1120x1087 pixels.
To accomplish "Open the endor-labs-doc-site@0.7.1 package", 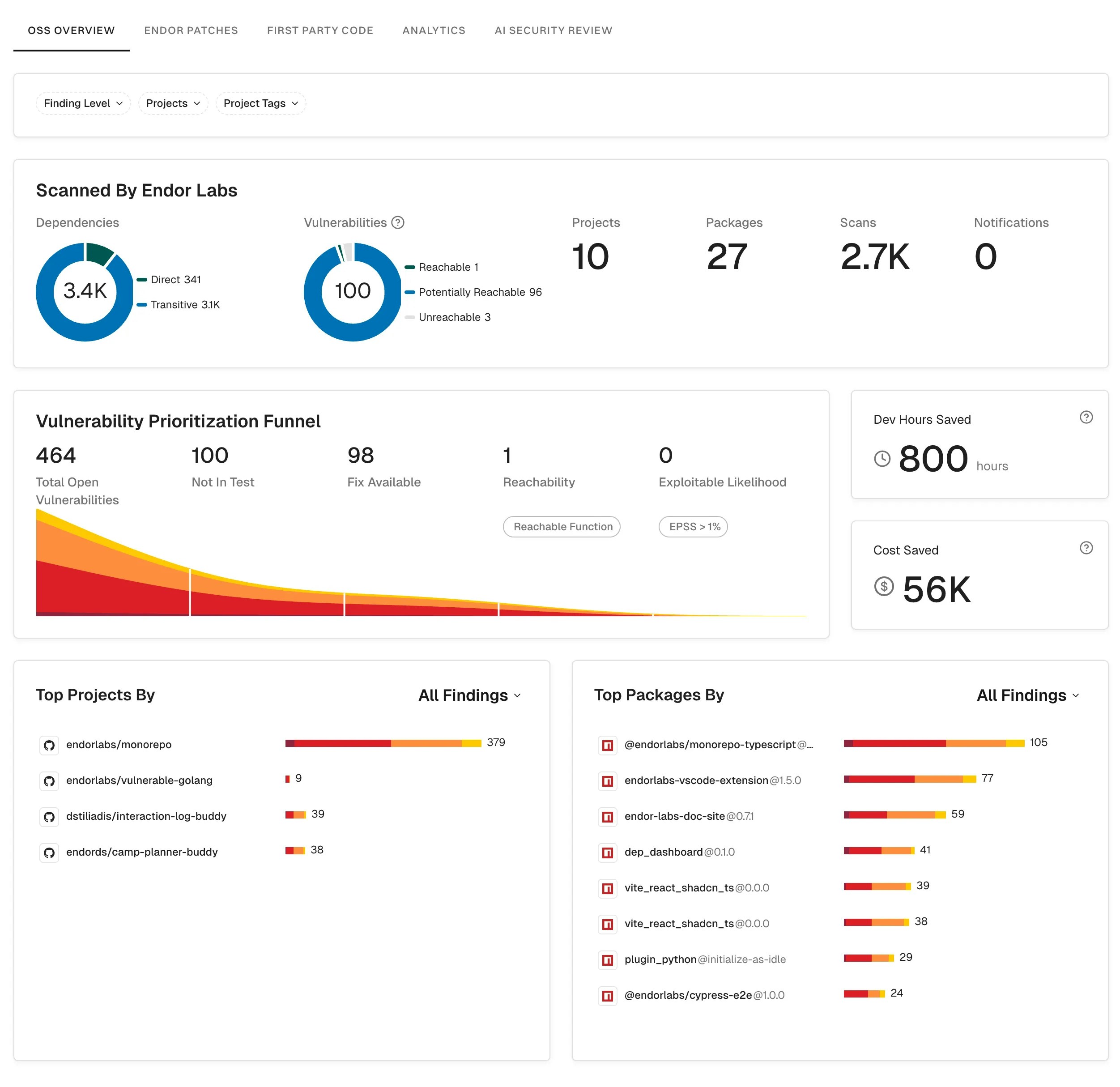I will 689,816.
